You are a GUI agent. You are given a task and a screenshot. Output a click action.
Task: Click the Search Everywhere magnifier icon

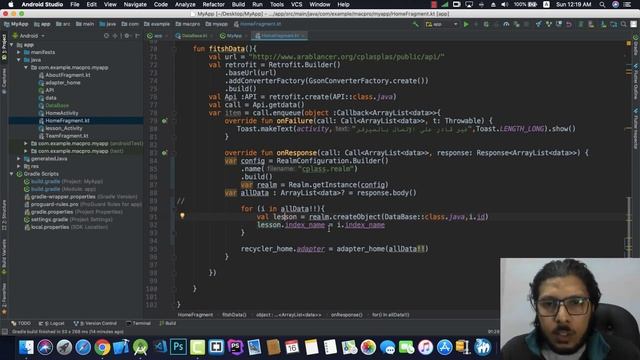pos(624,24)
